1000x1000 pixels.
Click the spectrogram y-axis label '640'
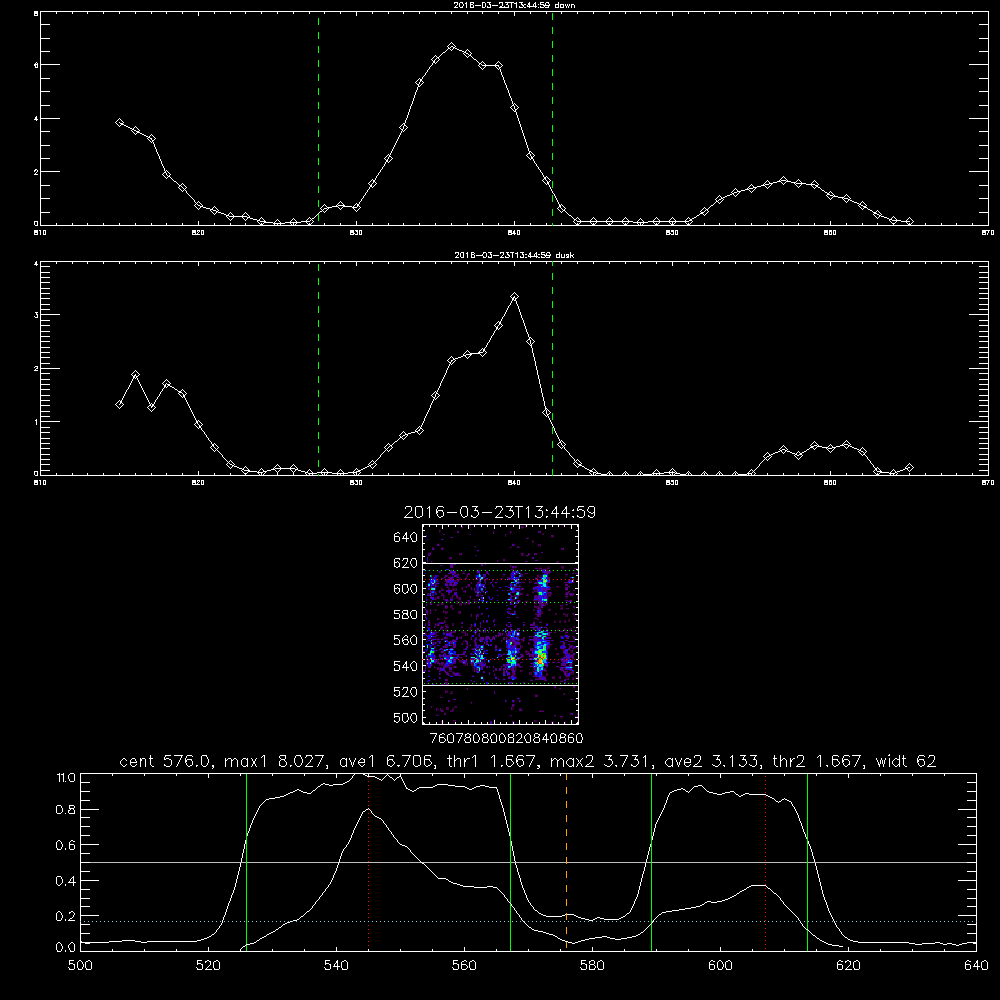click(406, 538)
